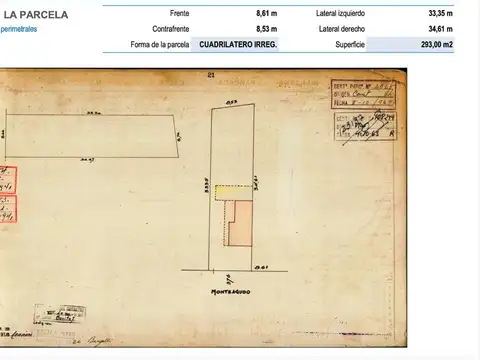Click the 'Lateral derecho' label
The image size is (480, 360).
pyautogui.click(x=342, y=29)
